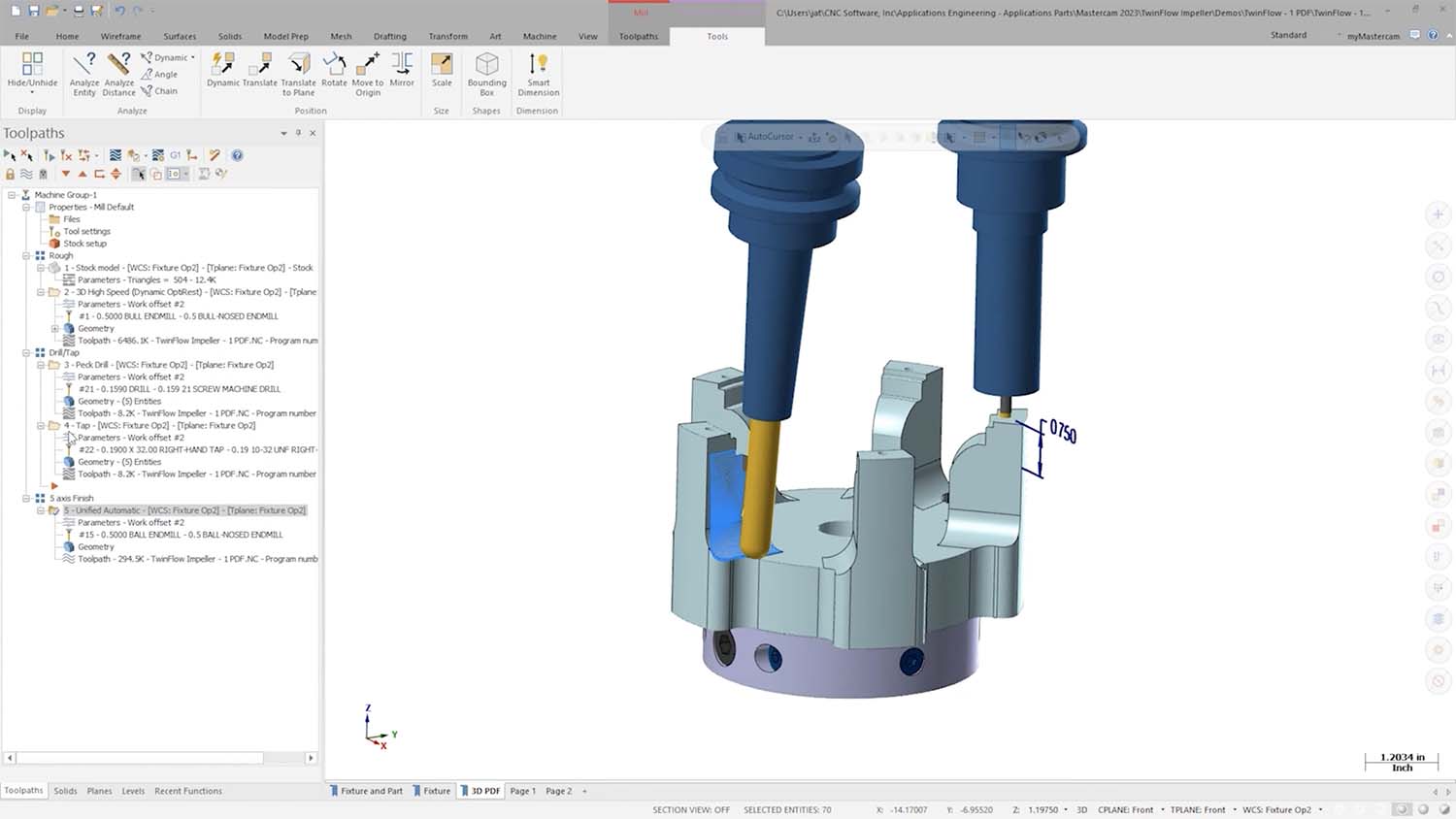Image resolution: width=1456 pixels, height=819 pixels.
Task: Switch to the Planes manager tab
Action: tap(99, 791)
